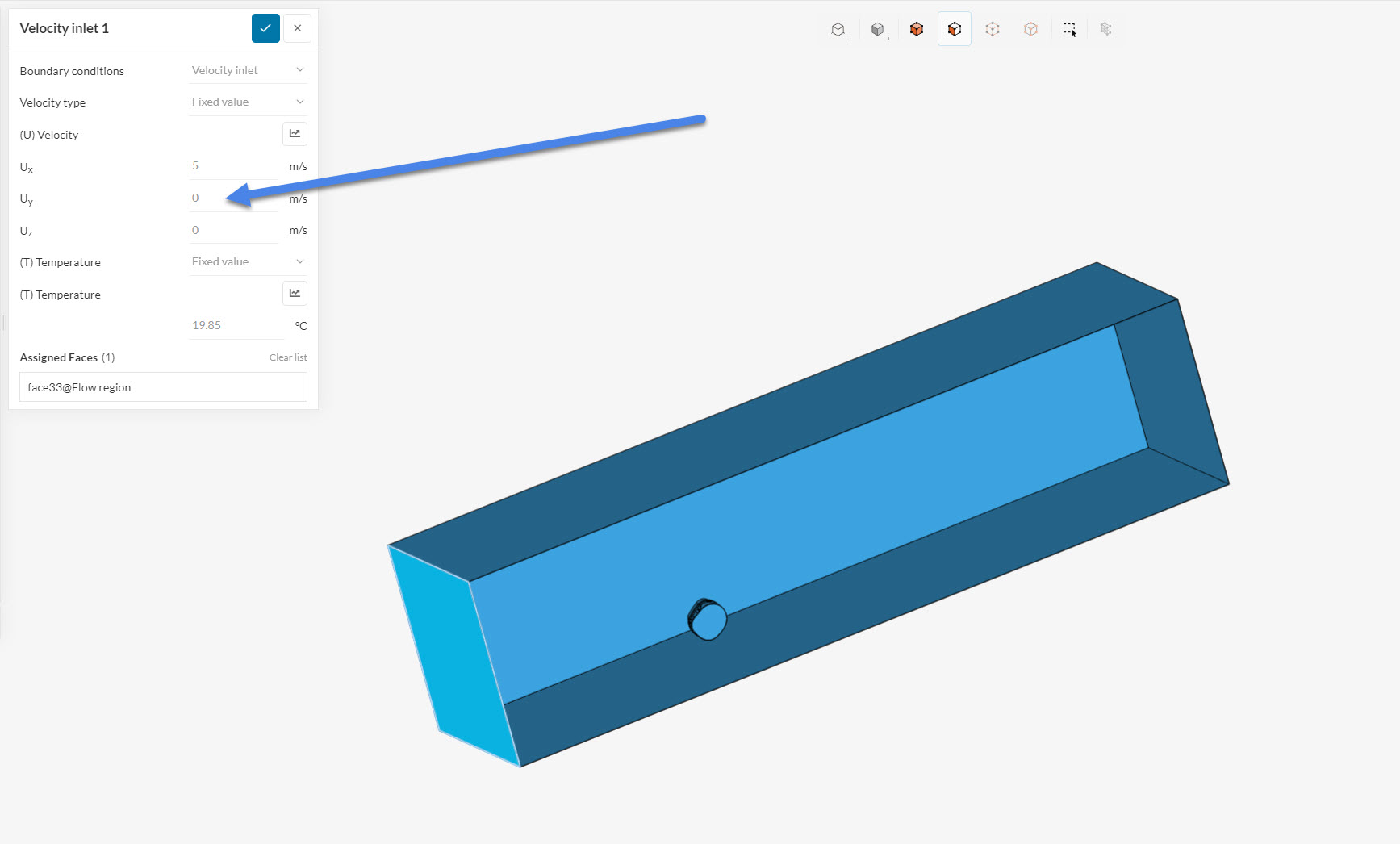Open the (U) Velocity table input editor
The height and width of the screenshot is (844, 1400).
[295, 133]
